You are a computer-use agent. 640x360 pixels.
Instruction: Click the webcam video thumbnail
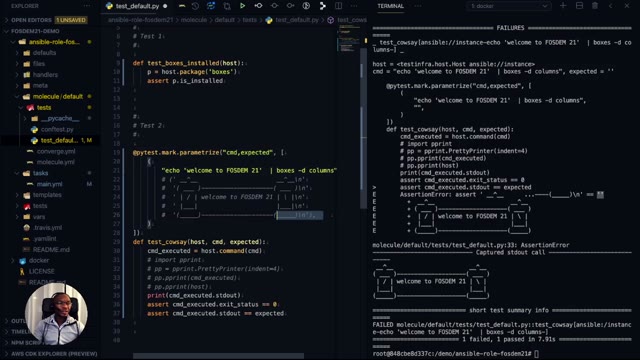(56, 313)
